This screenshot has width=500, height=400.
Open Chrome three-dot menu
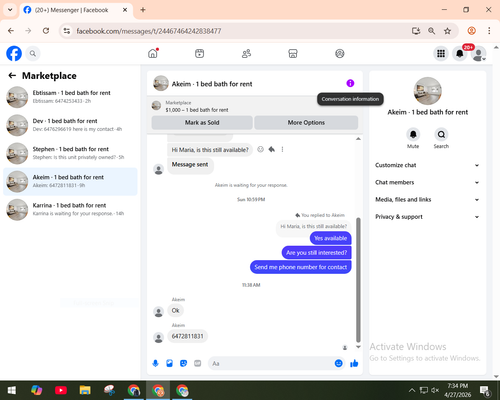(489, 31)
